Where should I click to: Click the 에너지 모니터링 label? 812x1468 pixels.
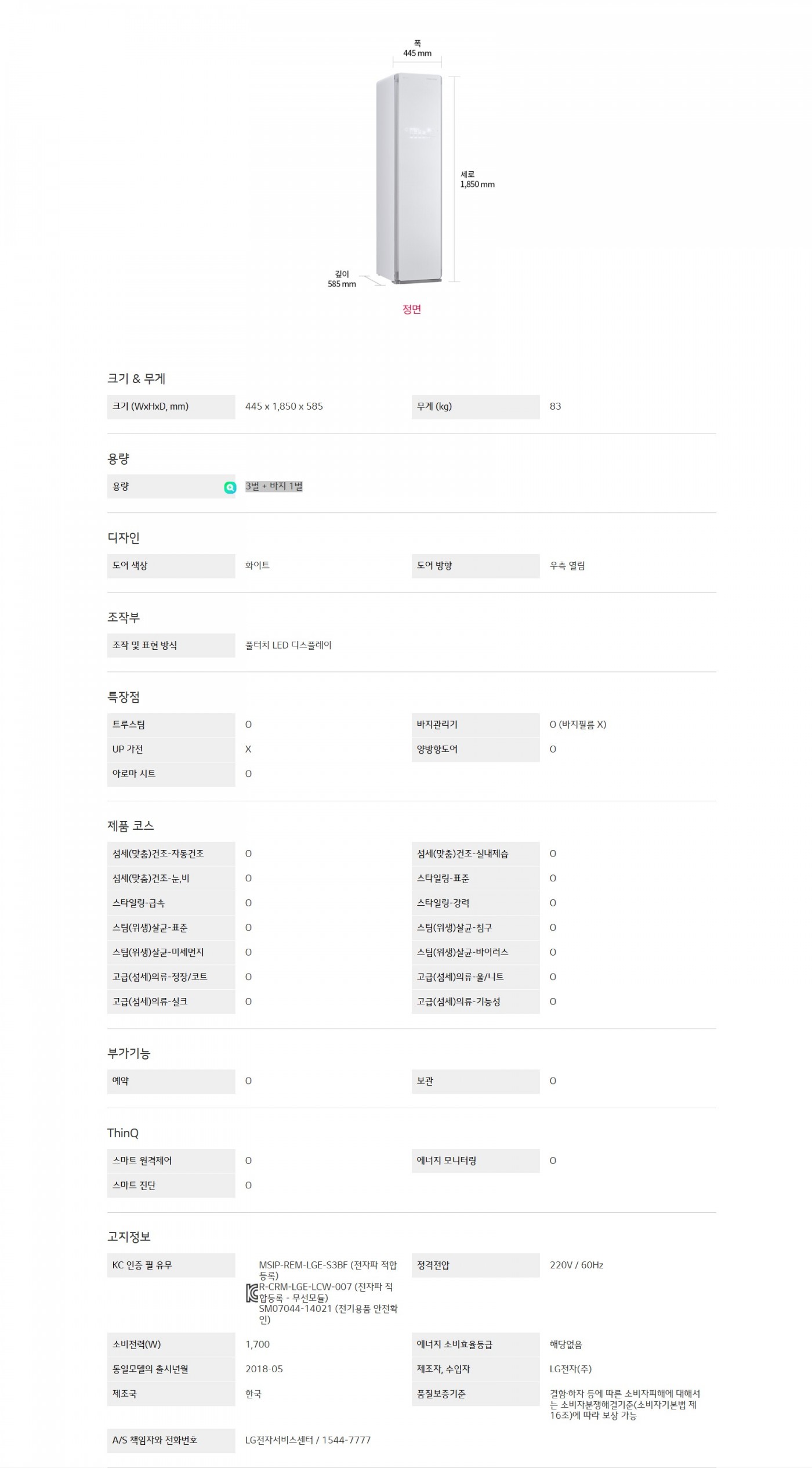447,1160
